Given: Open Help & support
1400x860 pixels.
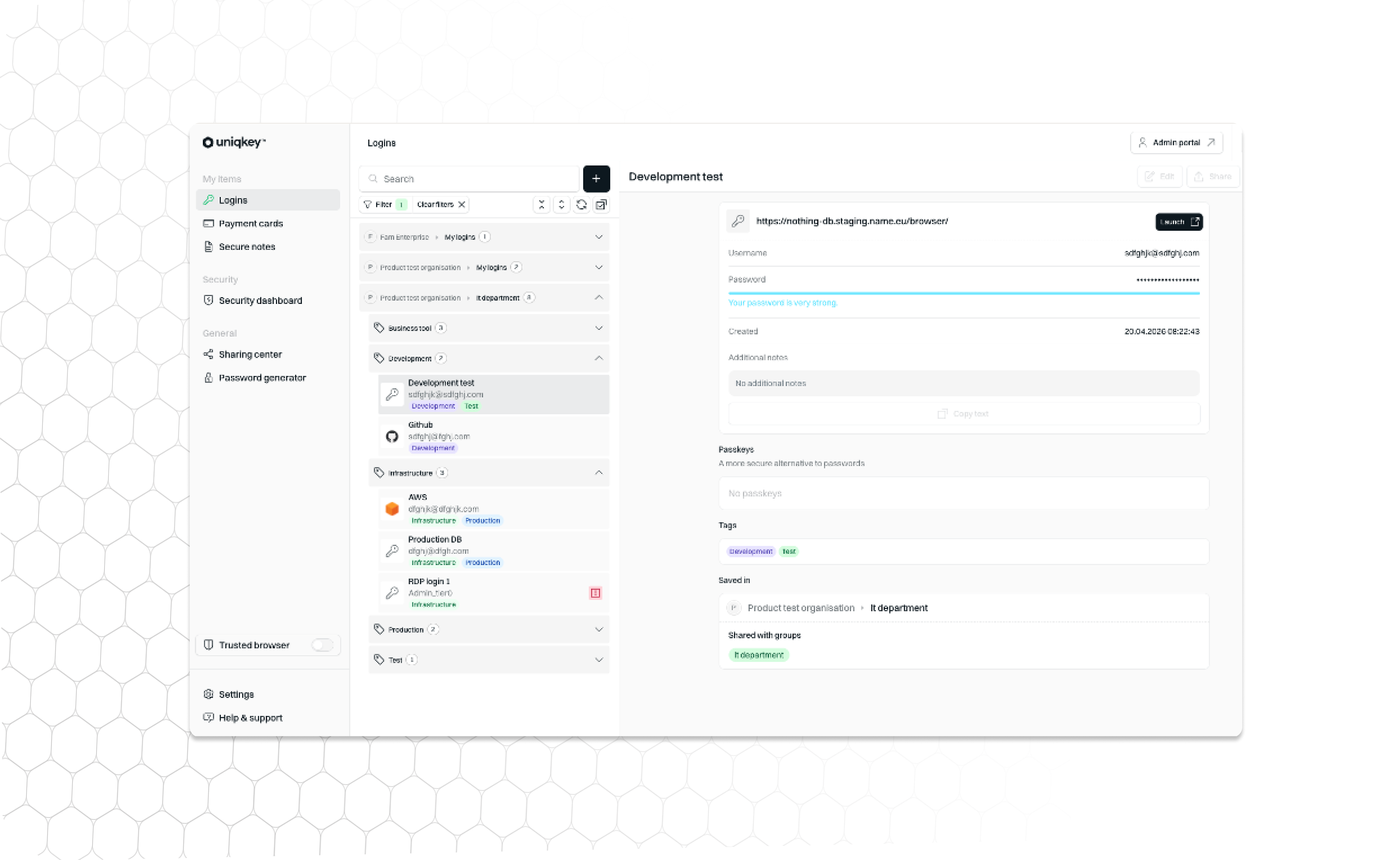Looking at the screenshot, I should [x=268, y=718].
